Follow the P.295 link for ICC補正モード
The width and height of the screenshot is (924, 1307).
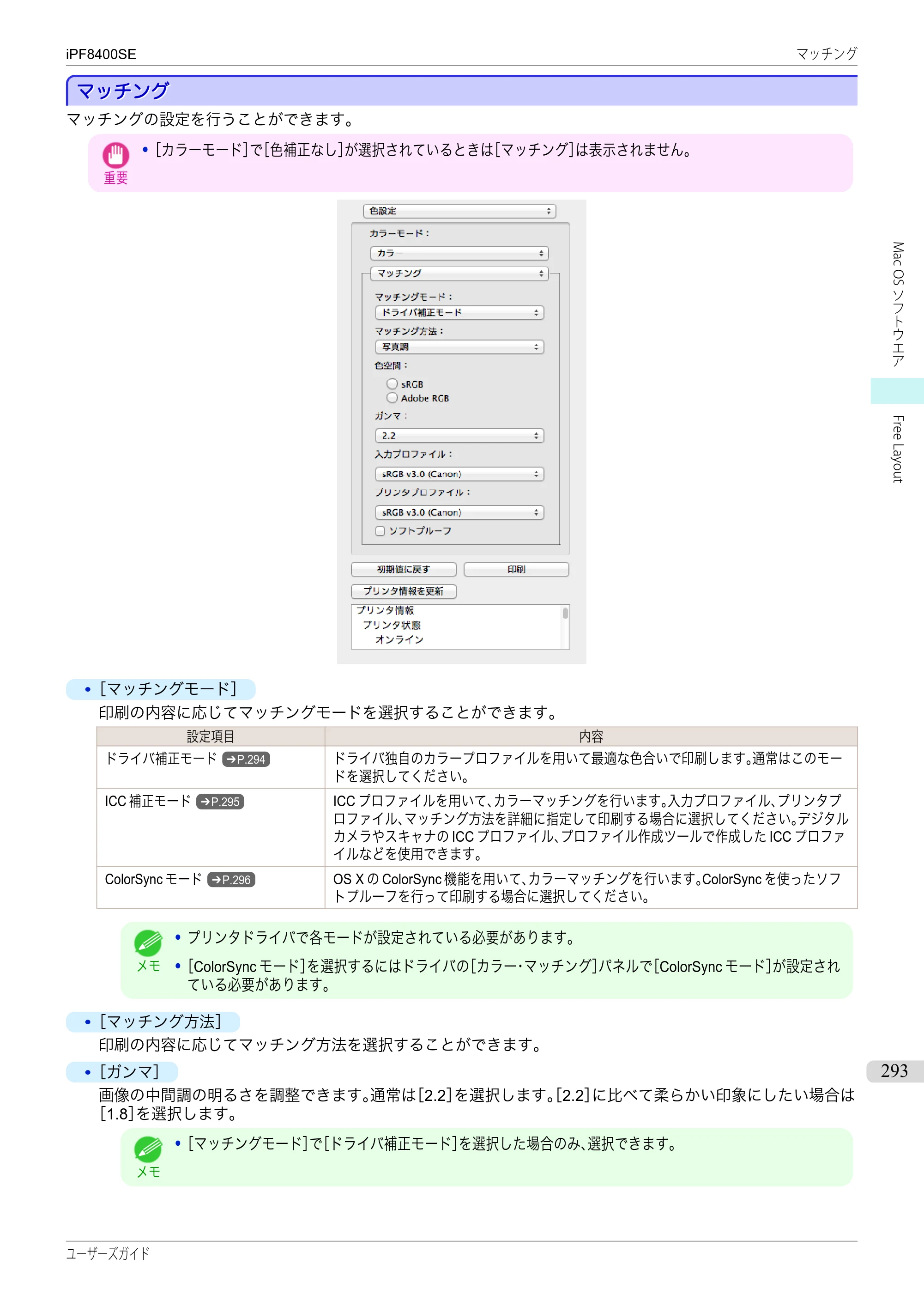pos(220,802)
